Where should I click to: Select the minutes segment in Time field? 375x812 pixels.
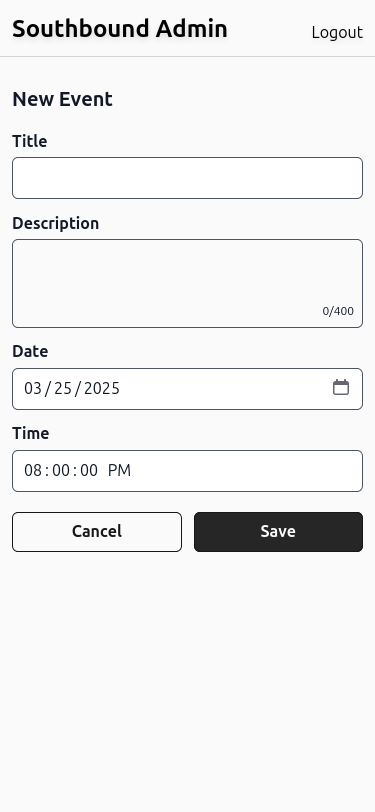point(61,470)
